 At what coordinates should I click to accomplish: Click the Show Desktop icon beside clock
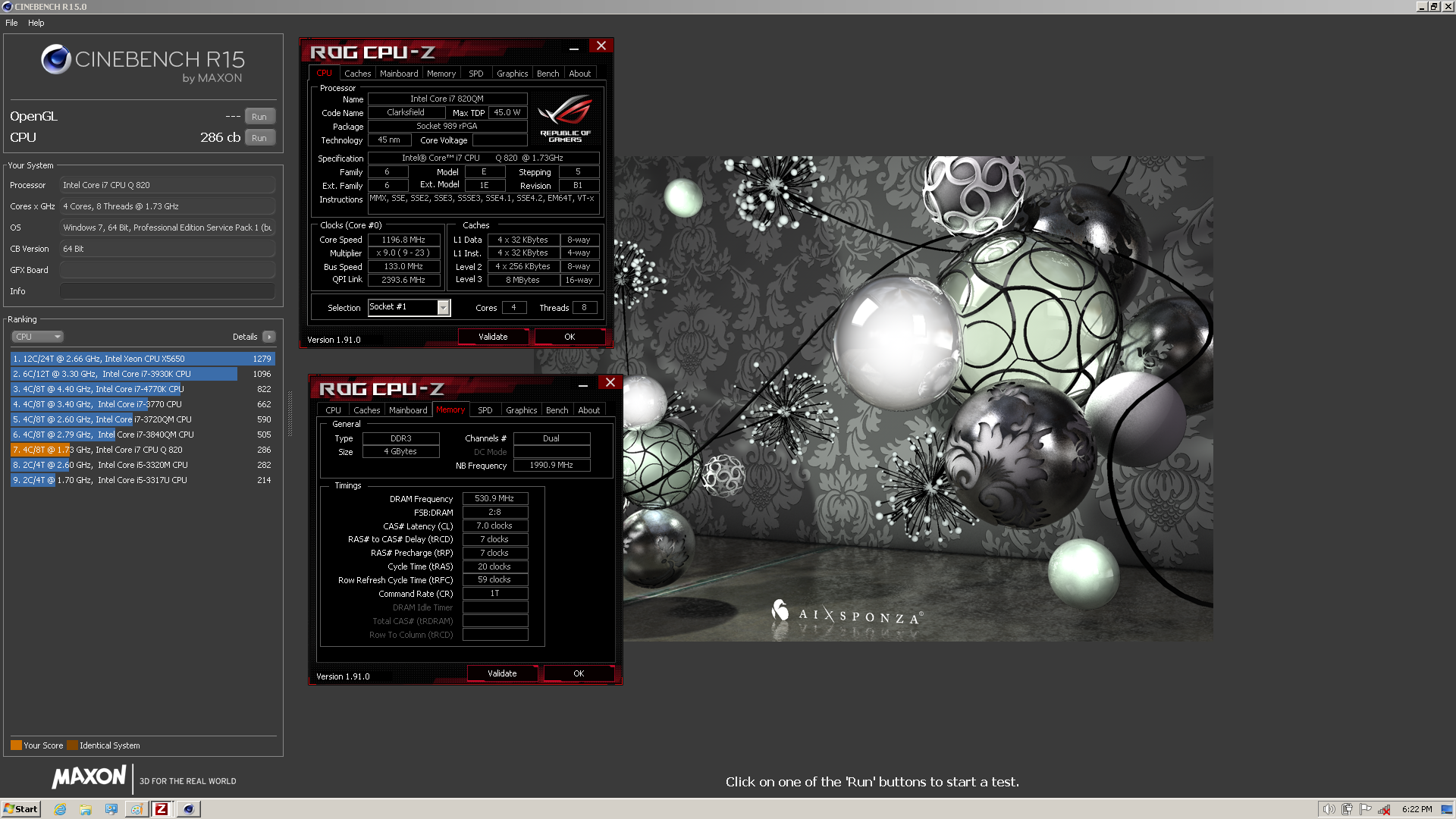click(1447, 809)
